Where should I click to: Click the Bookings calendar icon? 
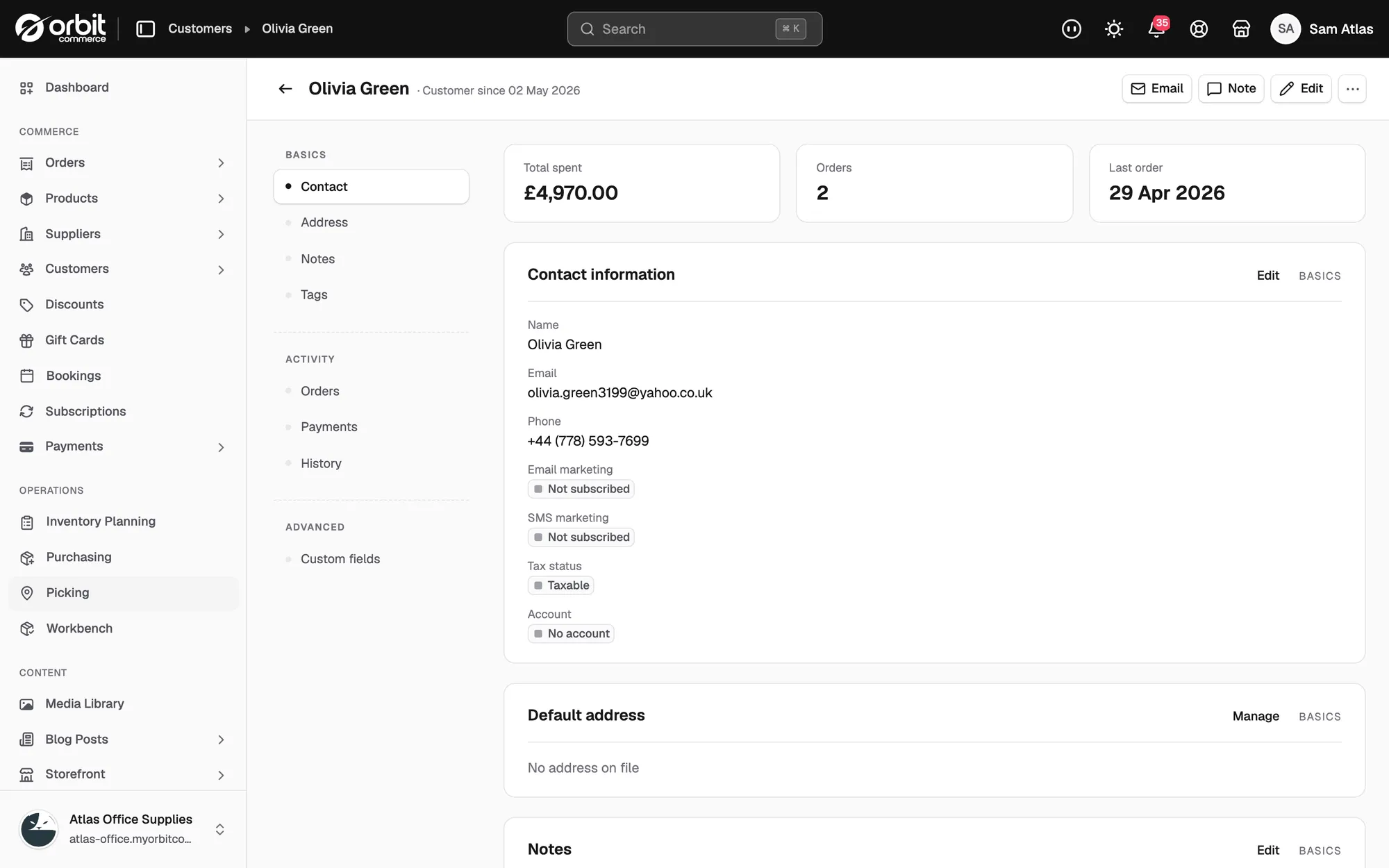pos(27,376)
